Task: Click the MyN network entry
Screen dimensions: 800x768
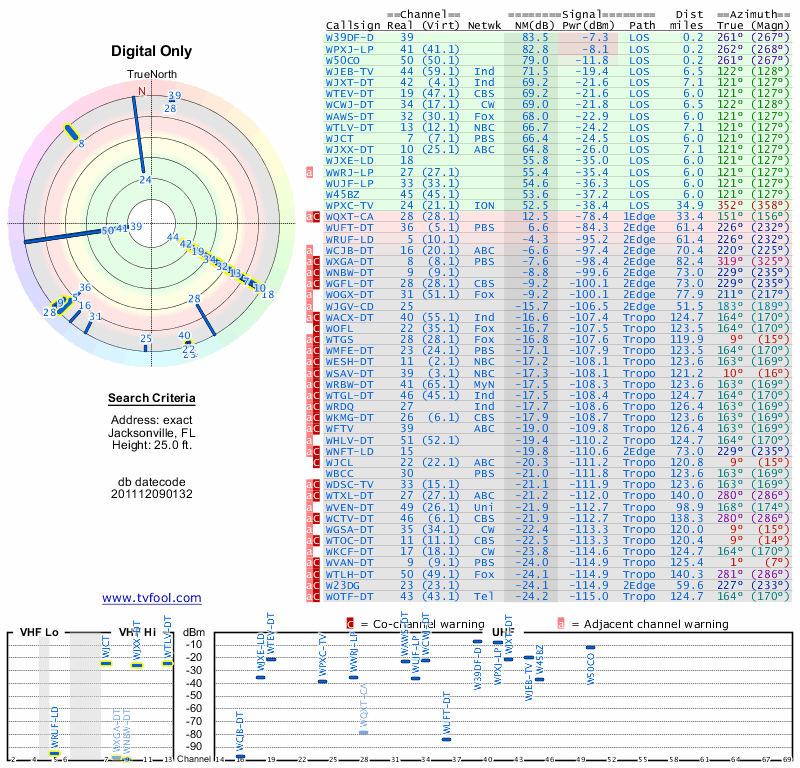Action: tap(484, 385)
